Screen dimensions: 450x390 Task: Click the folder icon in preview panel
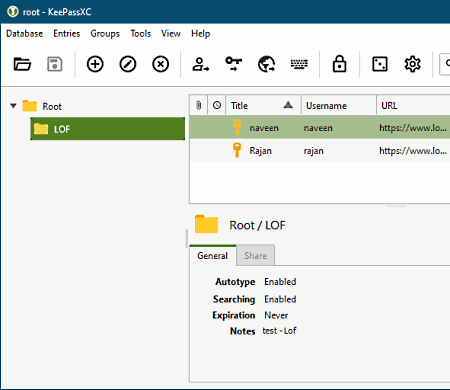coord(206,224)
